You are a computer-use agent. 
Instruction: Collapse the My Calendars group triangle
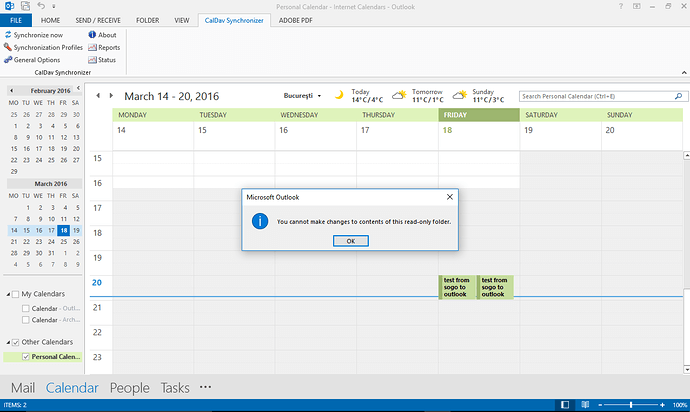point(8,294)
